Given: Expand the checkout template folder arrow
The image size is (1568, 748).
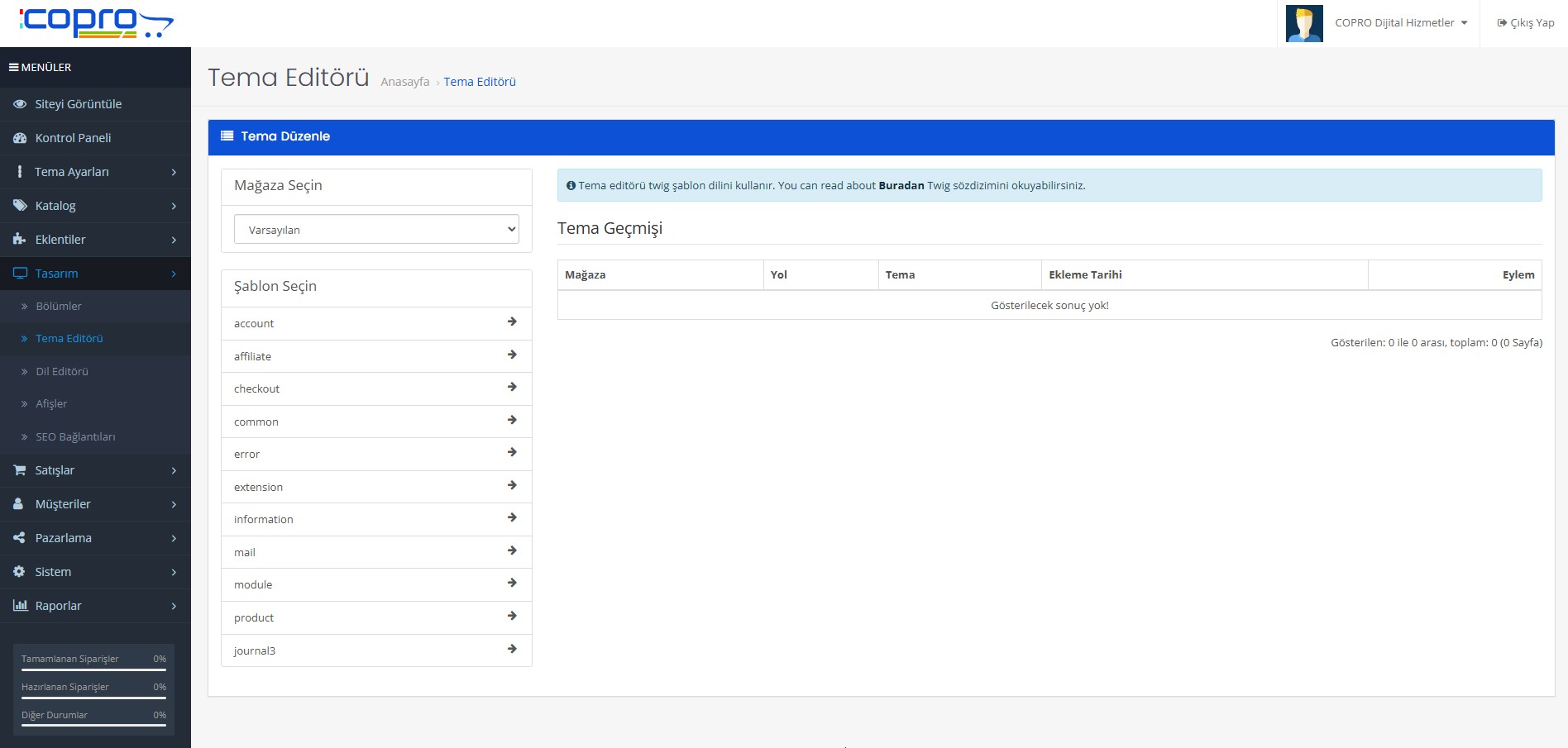Looking at the screenshot, I should pyautogui.click(x=512, y=388).
